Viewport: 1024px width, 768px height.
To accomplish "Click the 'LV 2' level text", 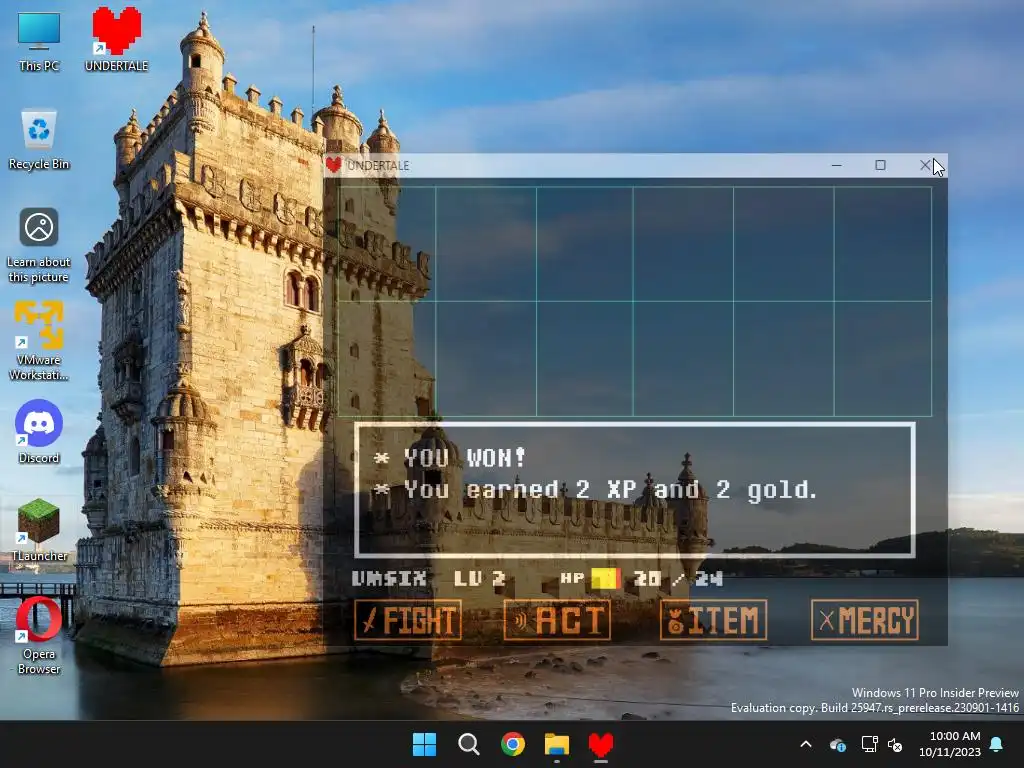I will coord(479,578).
